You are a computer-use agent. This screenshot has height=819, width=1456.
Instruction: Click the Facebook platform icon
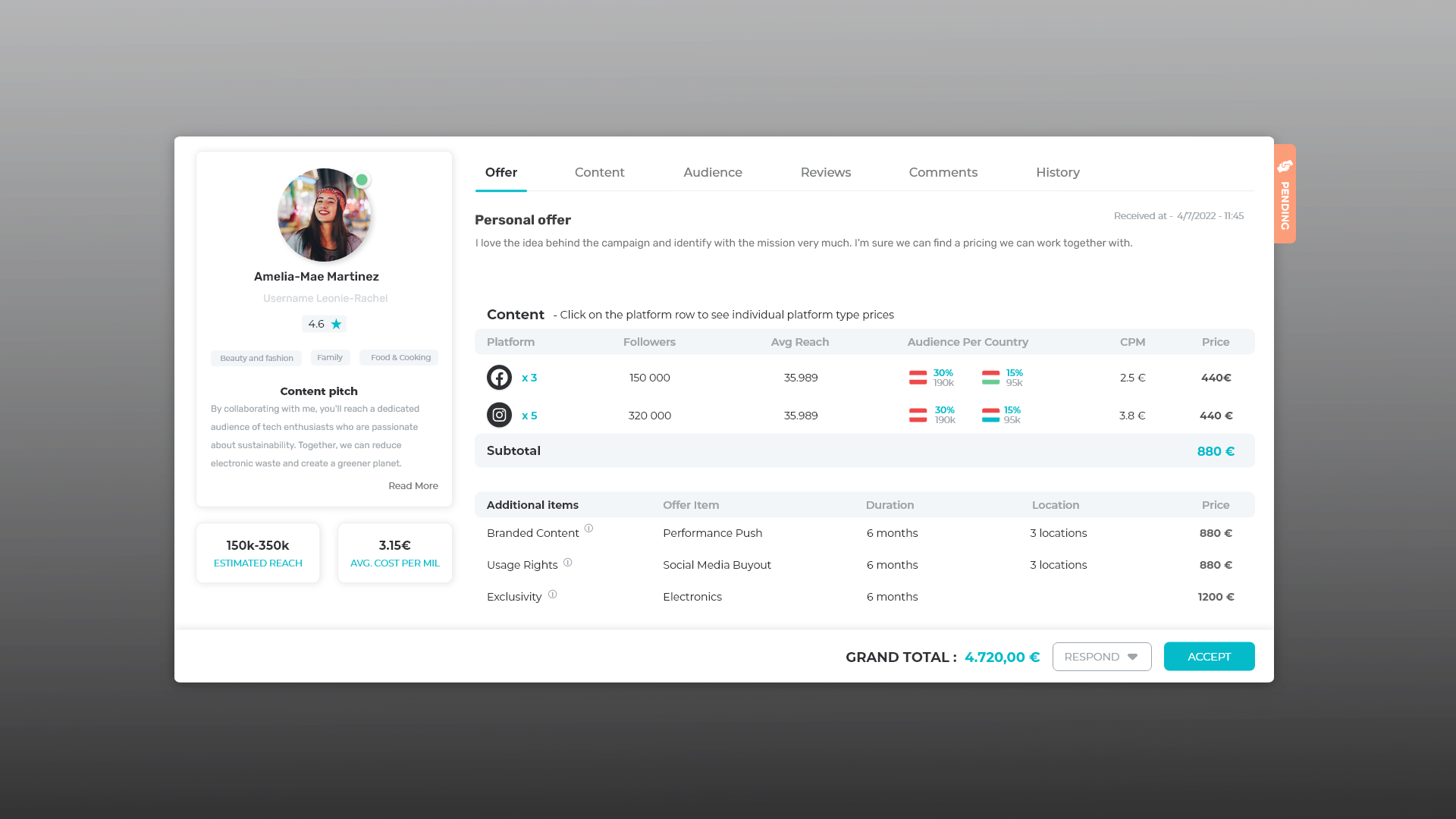pyautogui.click(x=499, y=377)
